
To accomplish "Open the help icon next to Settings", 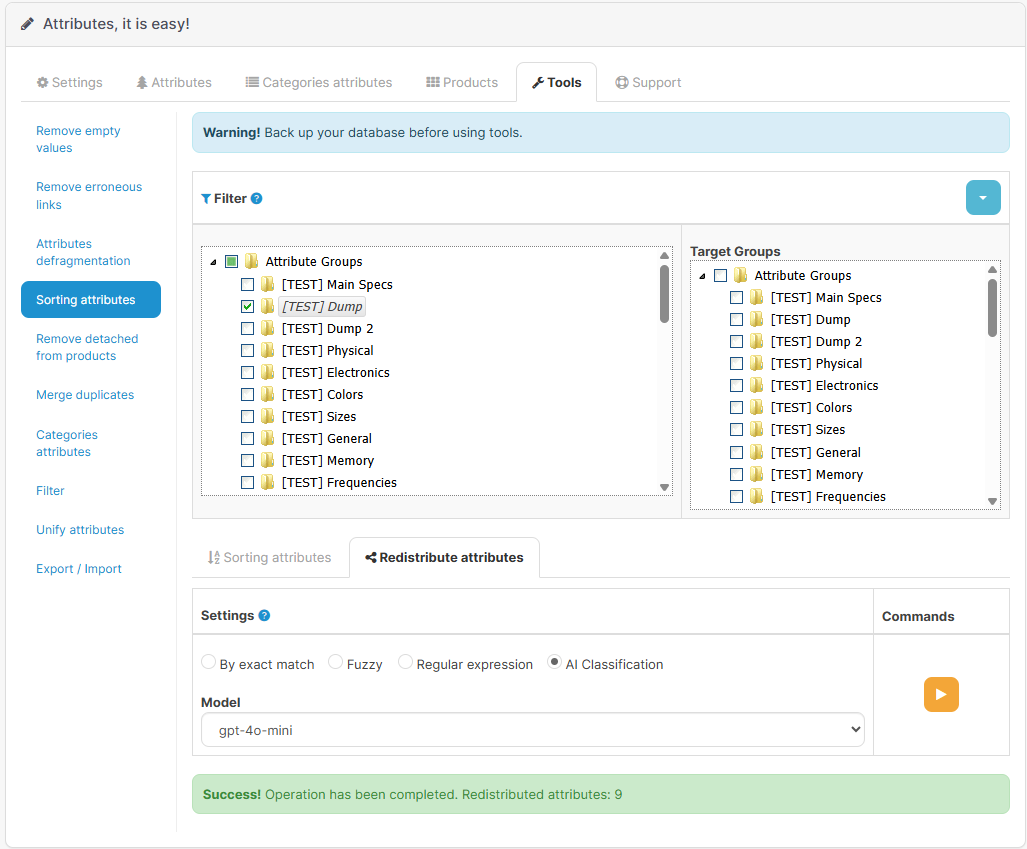I will tap(263, 616).
